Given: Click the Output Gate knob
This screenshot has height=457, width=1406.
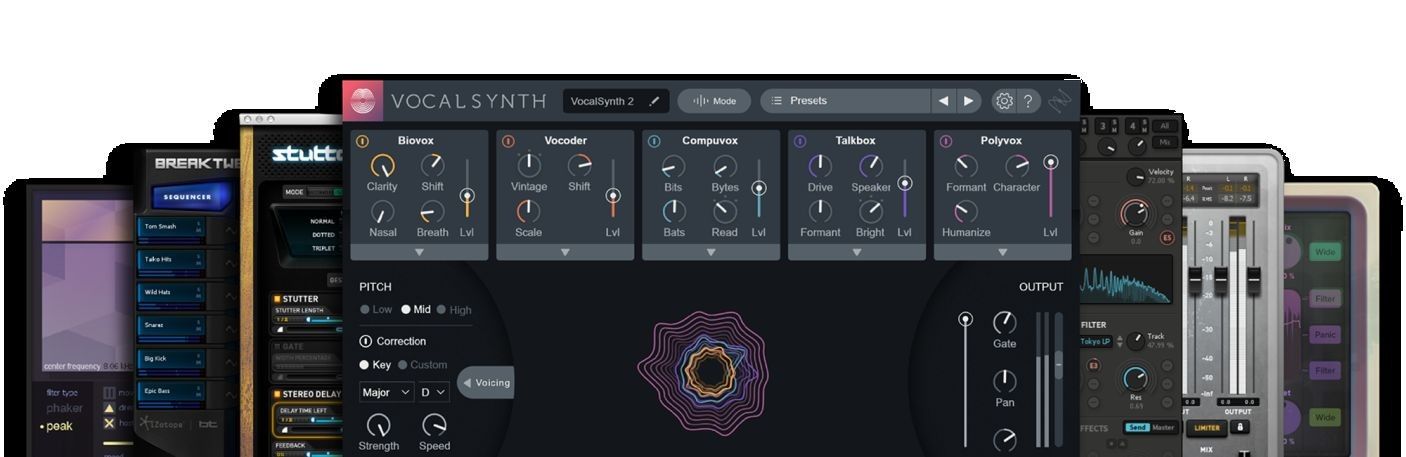Looking at the screenshot, I should pos(1004,322).
